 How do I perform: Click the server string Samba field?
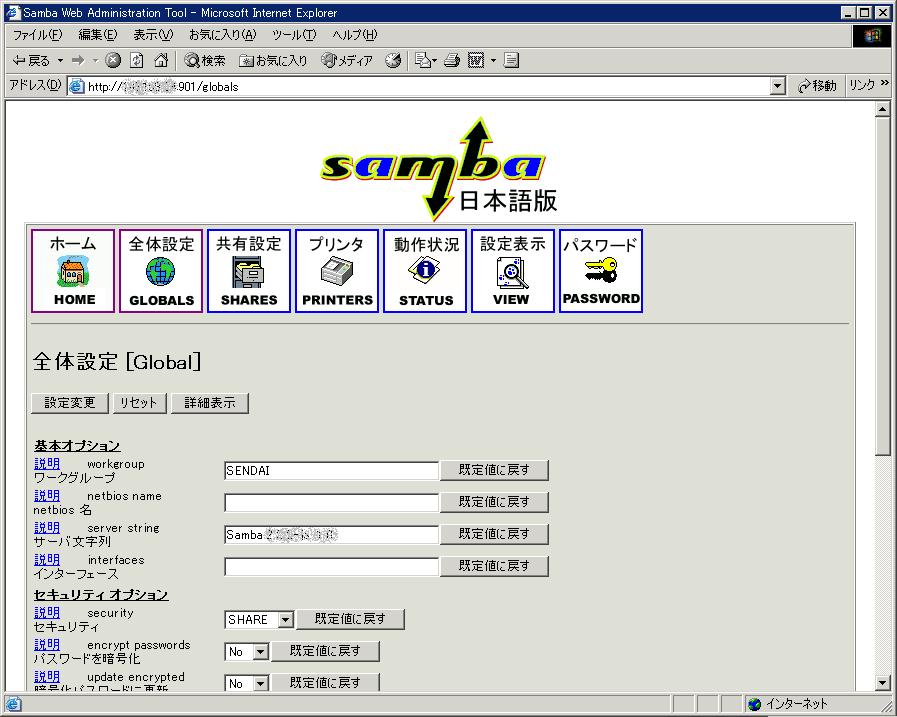331,535
